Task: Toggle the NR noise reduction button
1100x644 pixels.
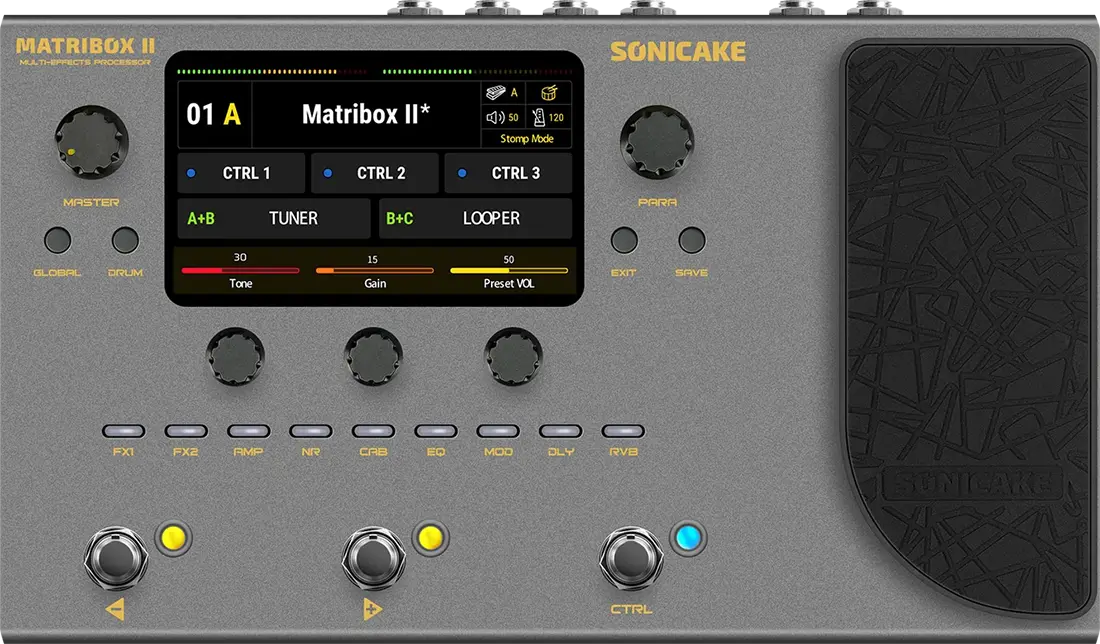Action: tap(311, 431)
